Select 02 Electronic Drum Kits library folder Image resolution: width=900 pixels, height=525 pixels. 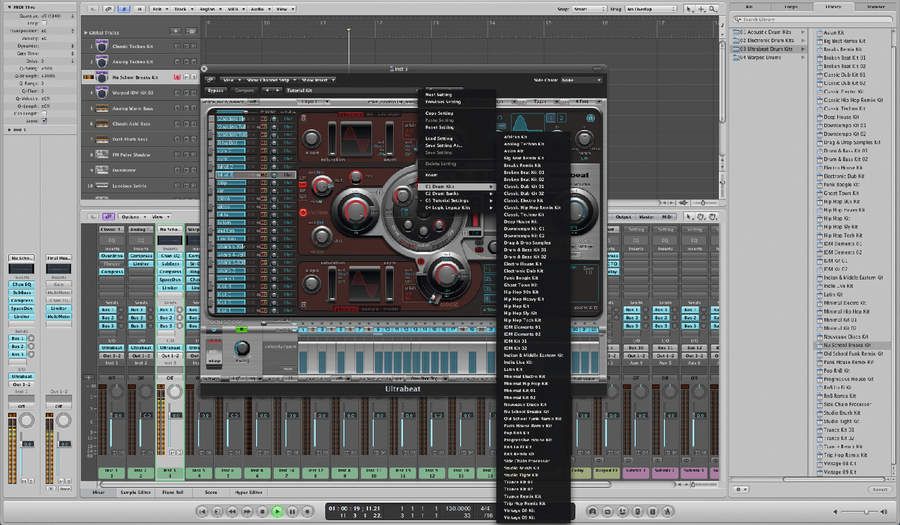coord(769,41)
